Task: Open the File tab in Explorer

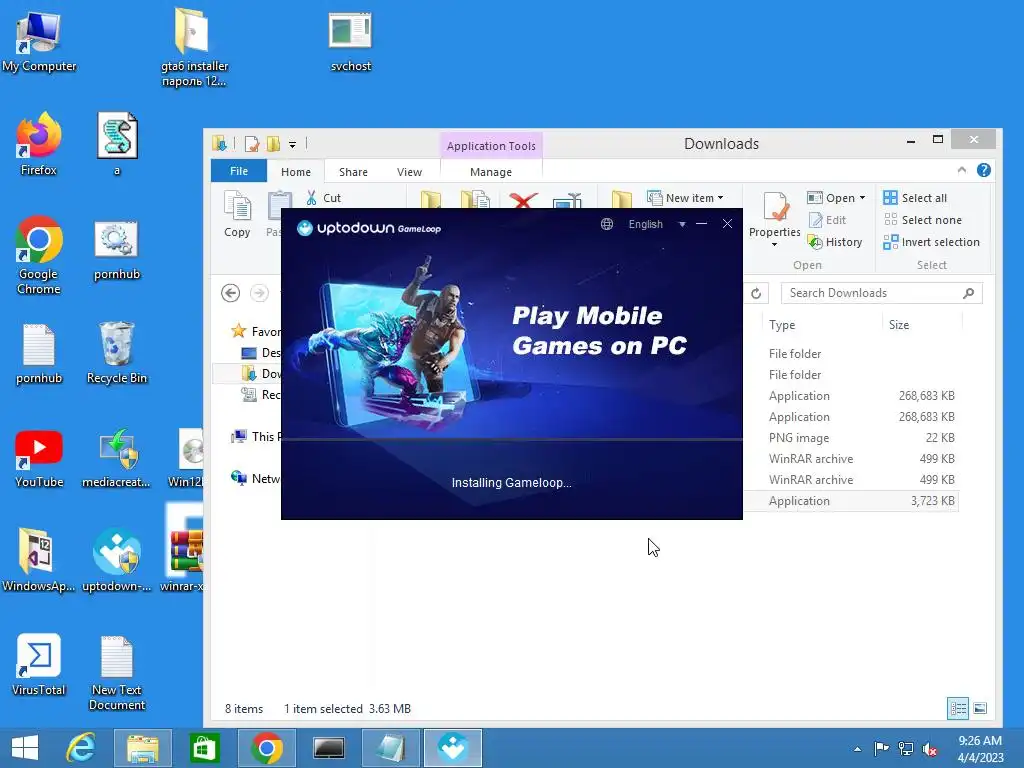Action: pos(239,171)
